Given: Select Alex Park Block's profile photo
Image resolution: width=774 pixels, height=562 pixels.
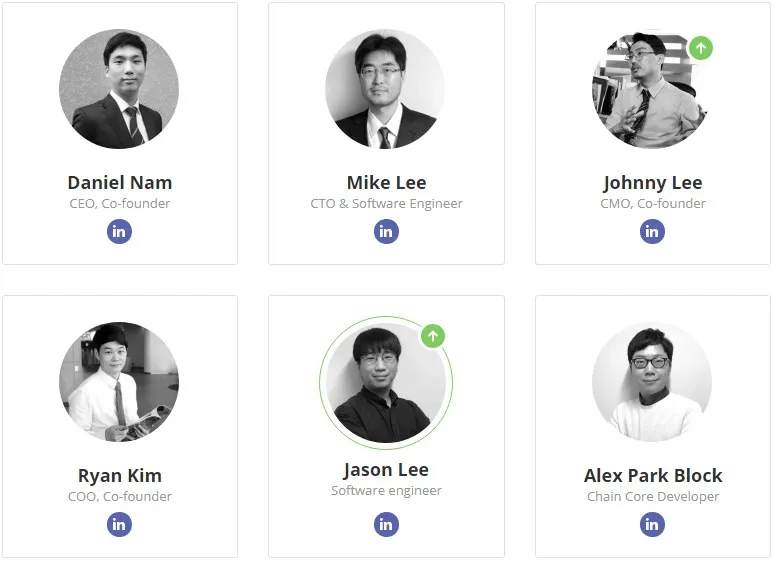Looking at the screenshot, I should click(x=652, y=382).
